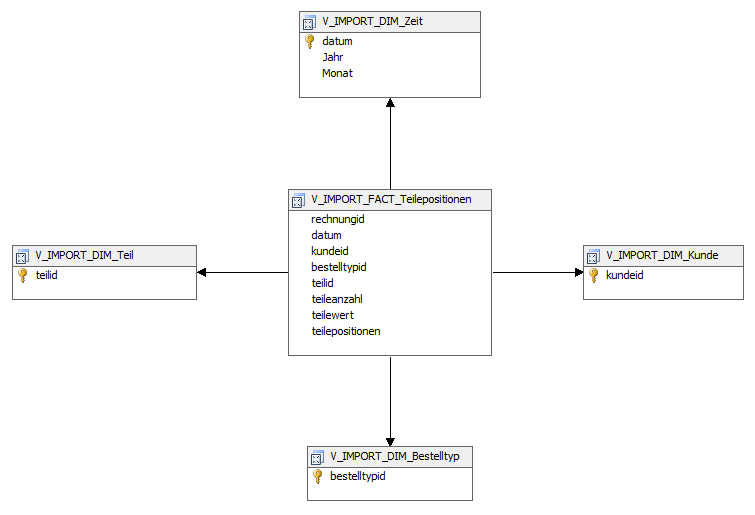755x515 pixels.
Task: Click the relationship line leading to V_IMPORT_DIM_Kunde
Action: pyautogui.click(x=537, y=272)
